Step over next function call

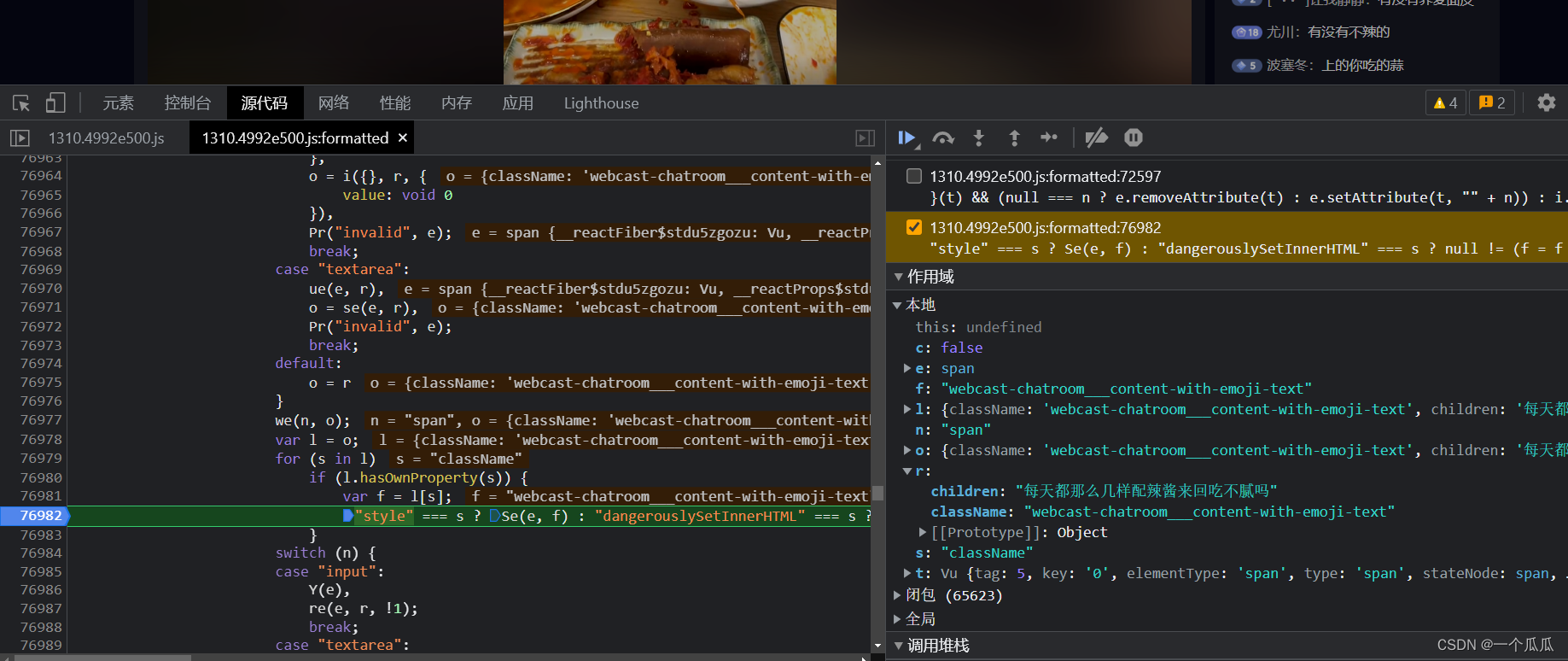coord(943,137)
